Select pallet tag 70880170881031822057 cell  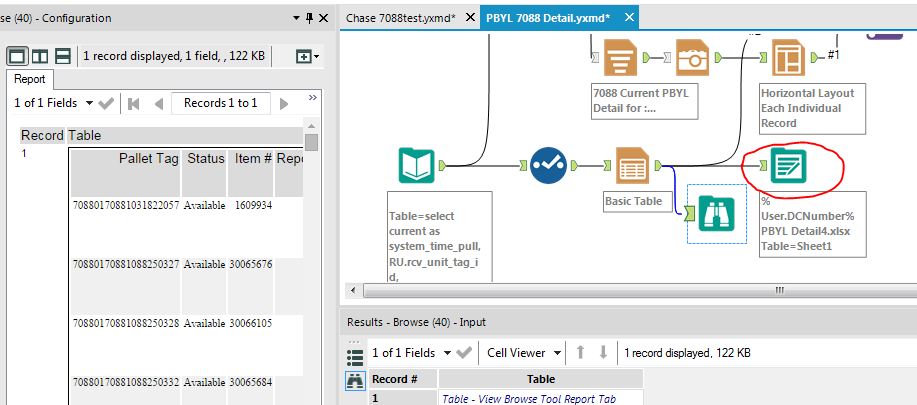tap(126, 205)
